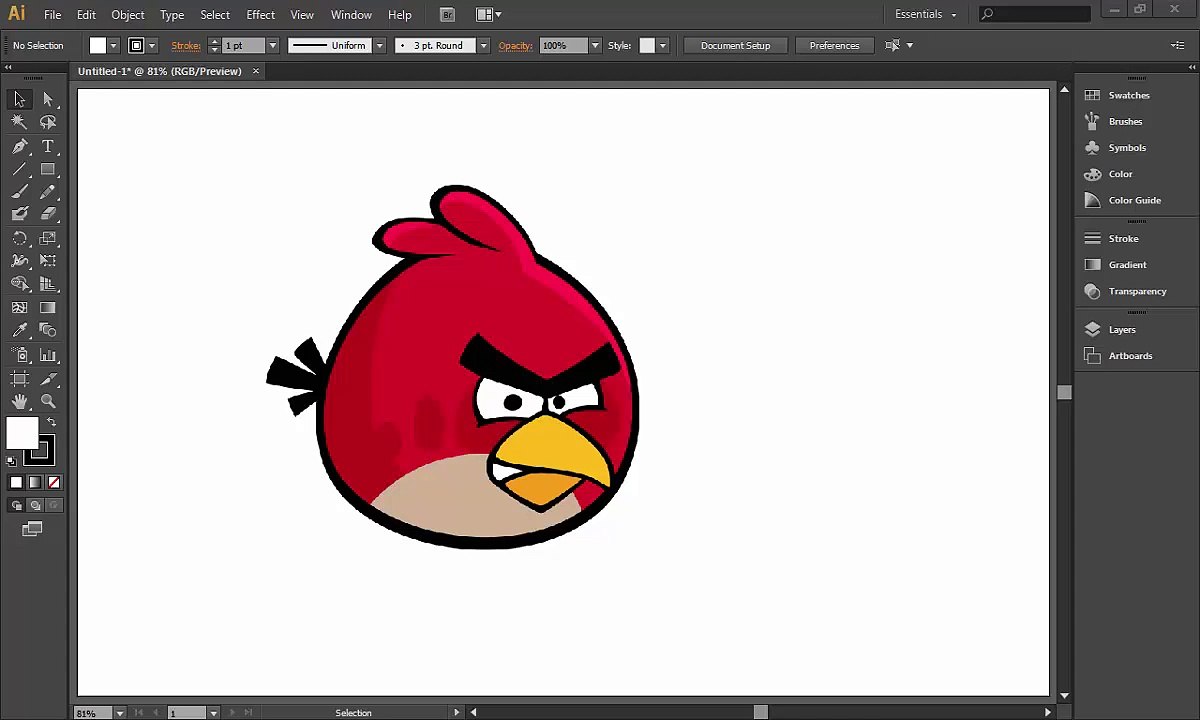Click the orange Stroke panel link
Screen dimensions: 1200x720
point(186,45)
